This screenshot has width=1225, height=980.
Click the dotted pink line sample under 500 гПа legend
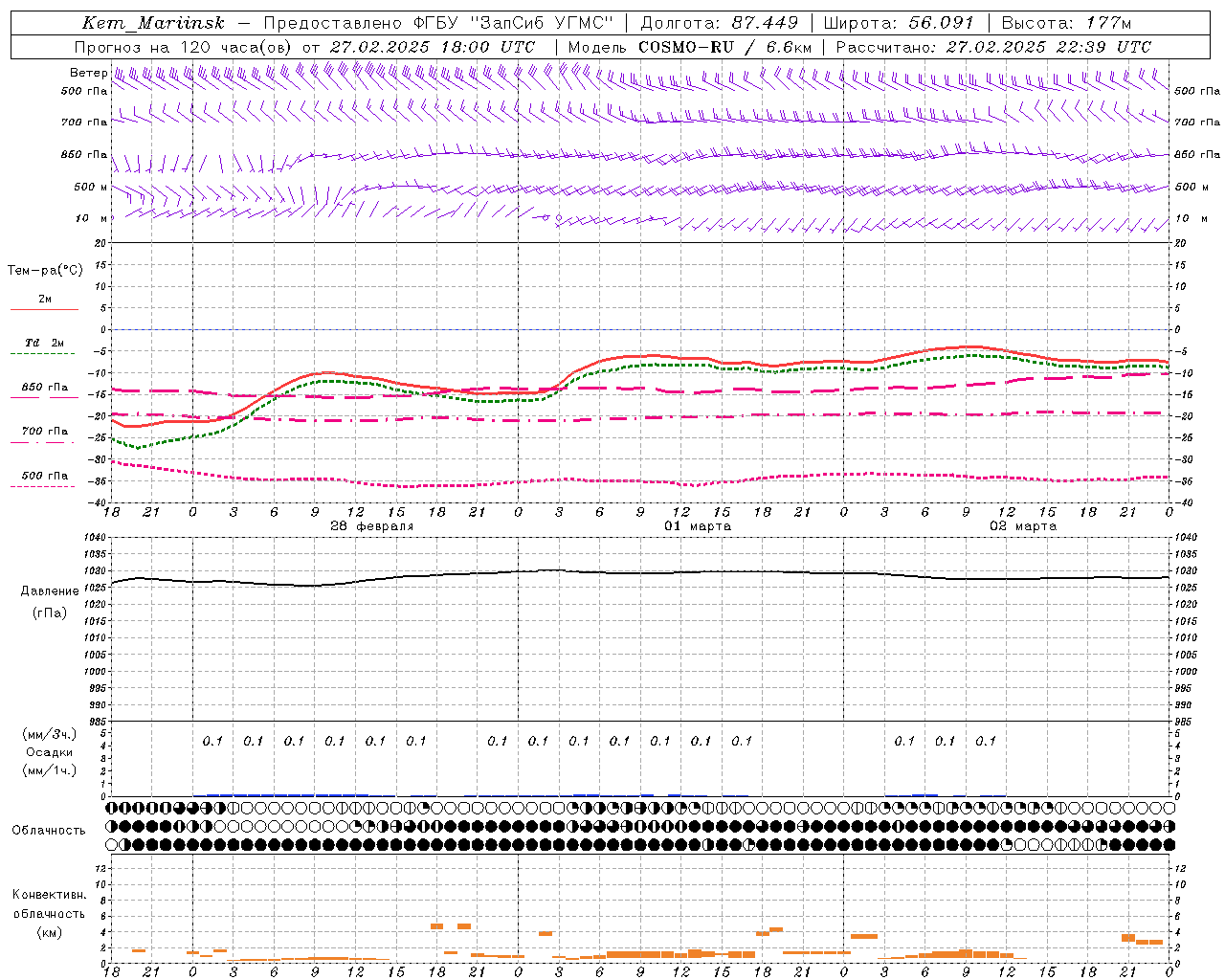tap(44, 486)
